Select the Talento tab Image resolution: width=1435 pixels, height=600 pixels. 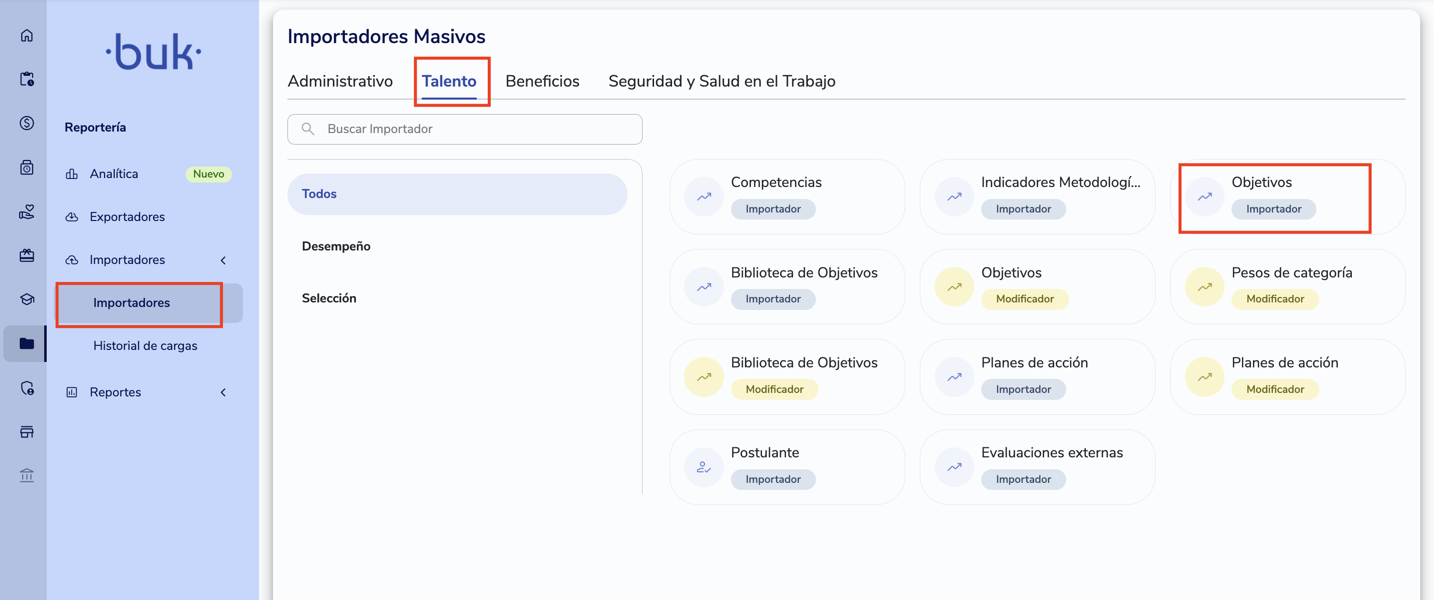[449, 81]
